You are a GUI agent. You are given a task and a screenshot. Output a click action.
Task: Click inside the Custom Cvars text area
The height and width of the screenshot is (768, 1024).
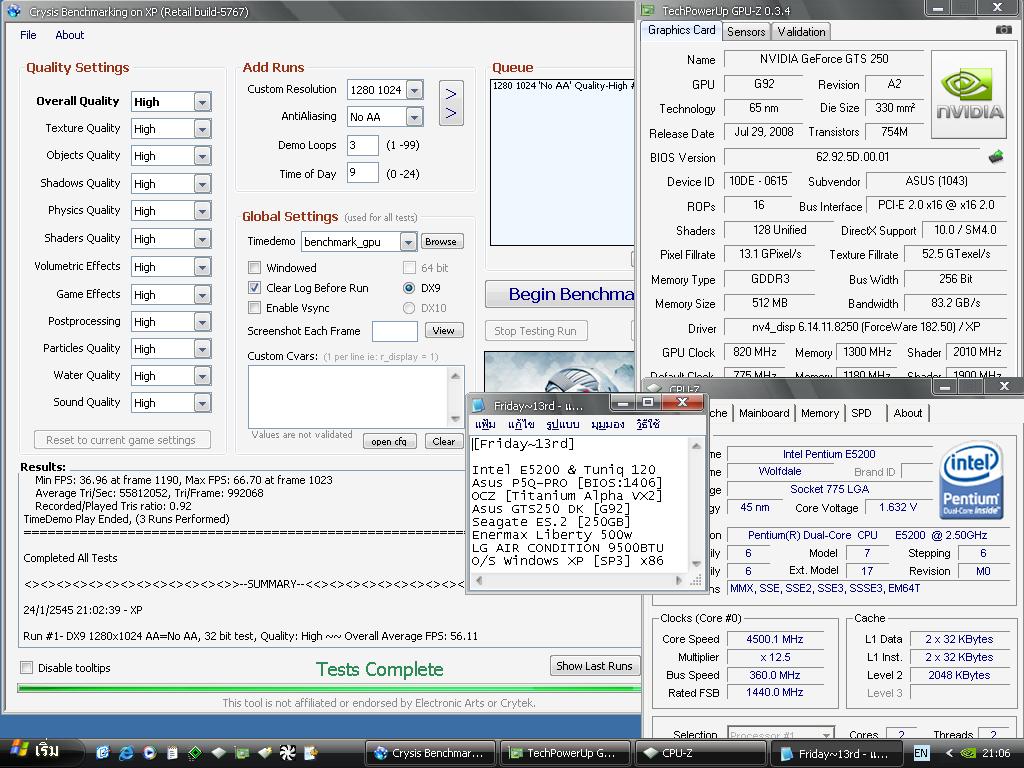[349, 396]
